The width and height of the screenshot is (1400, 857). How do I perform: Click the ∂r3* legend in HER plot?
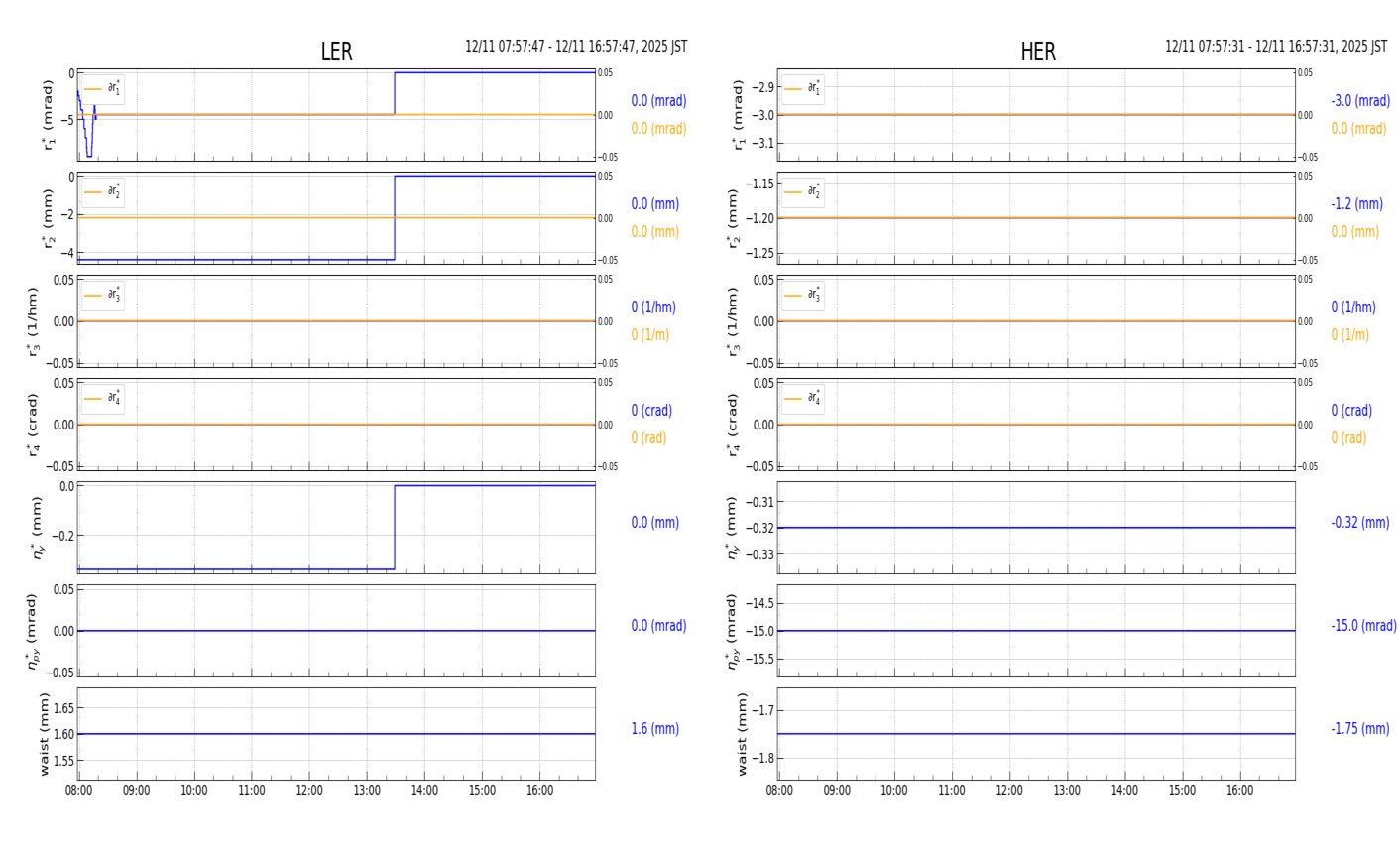[x=802, y=296]
